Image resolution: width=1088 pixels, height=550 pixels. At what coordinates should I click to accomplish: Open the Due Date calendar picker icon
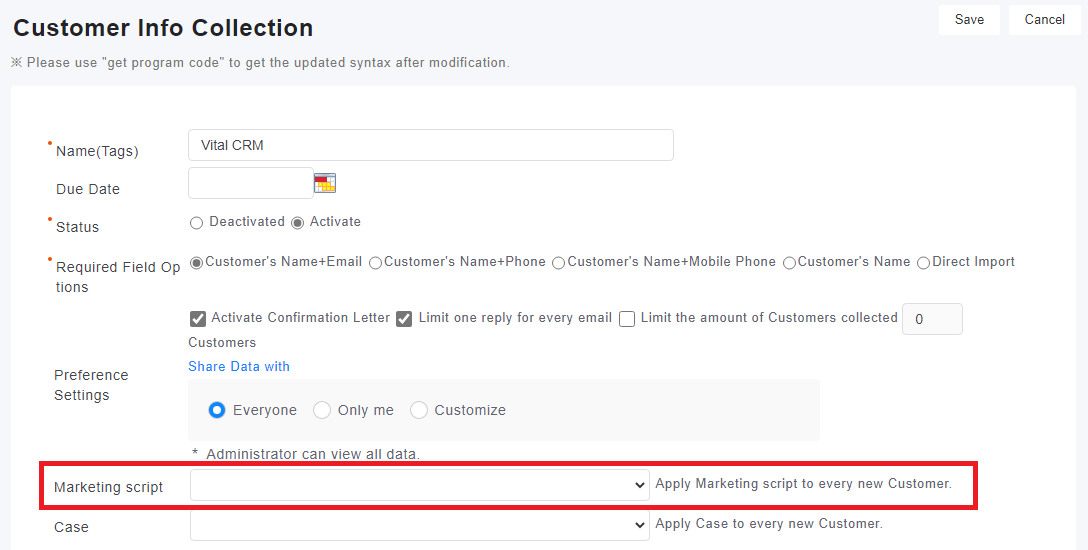point(325,183)
